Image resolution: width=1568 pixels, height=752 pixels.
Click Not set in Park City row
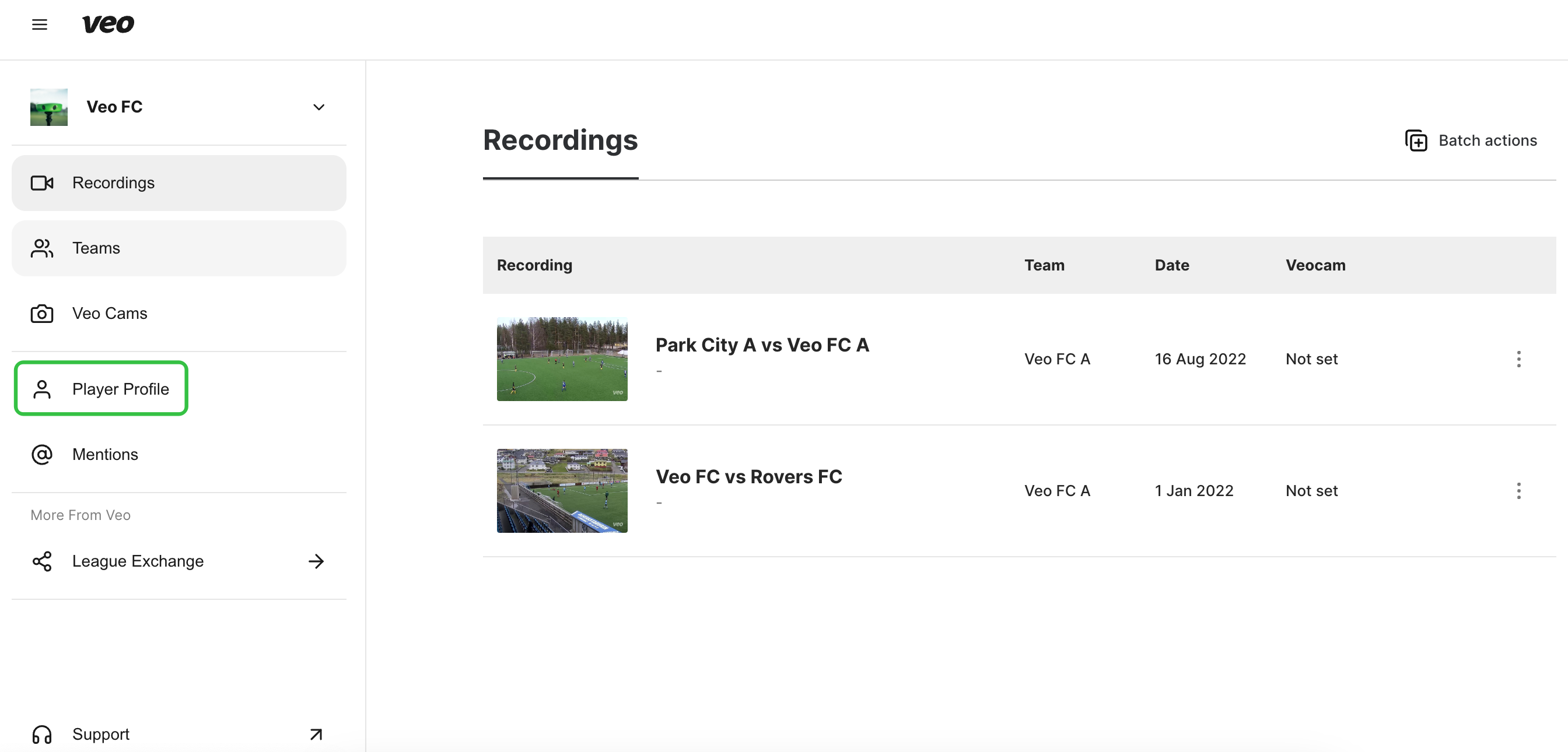[x=1312, y=359]
